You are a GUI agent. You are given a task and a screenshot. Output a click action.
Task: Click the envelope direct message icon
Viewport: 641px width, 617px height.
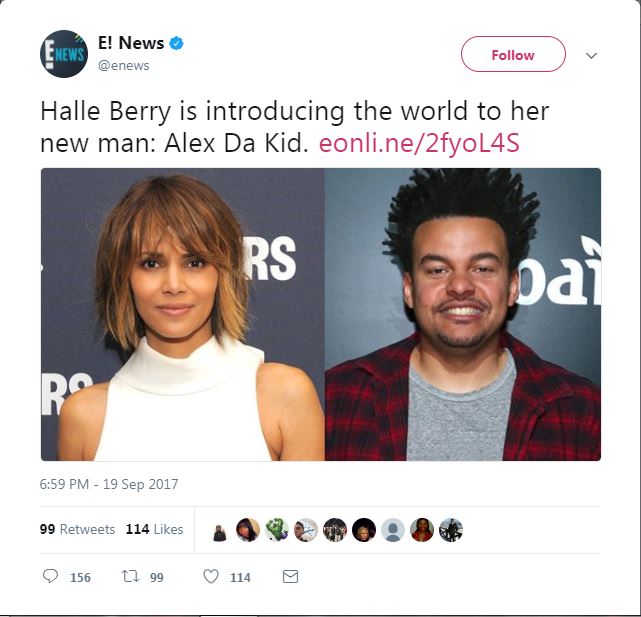click(x=290, y=577)
